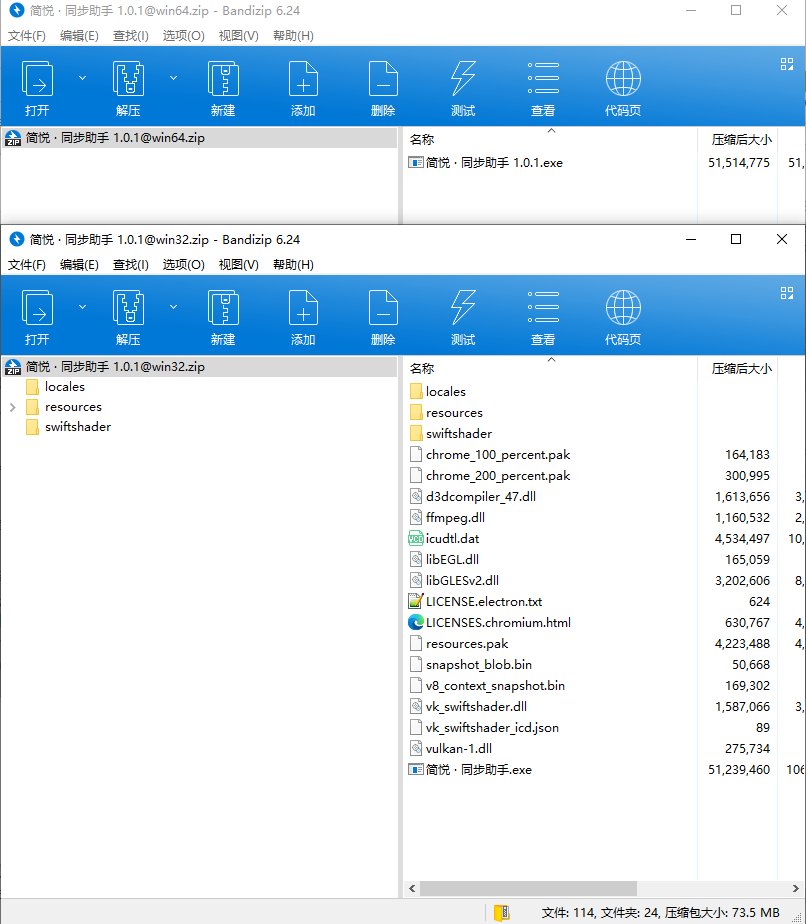Open 文件(F) menu in win64 window
Image resolution: width=806 pixels, height=924 pixels.
click(27, 35)
